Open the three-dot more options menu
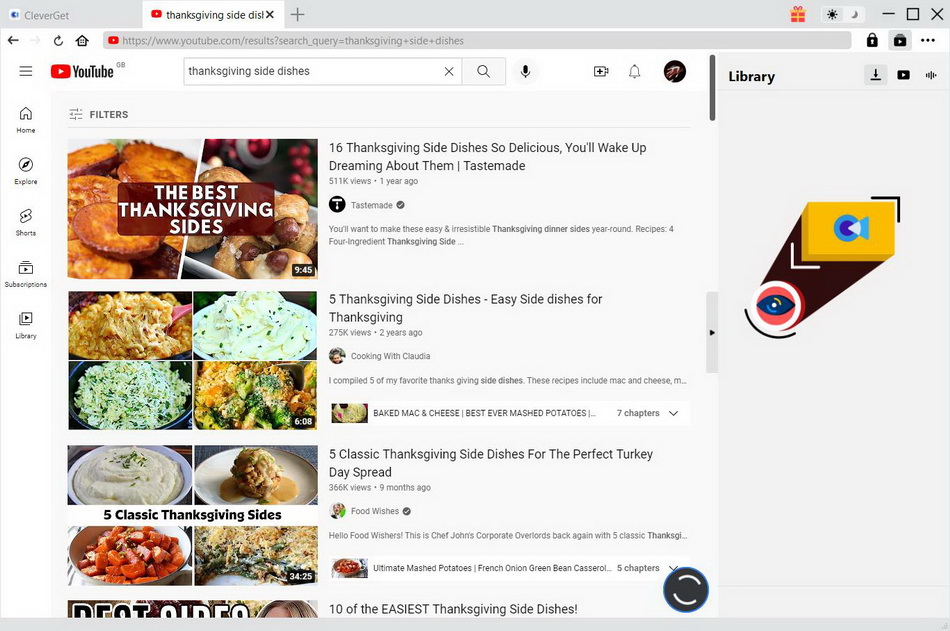The image size is (950, 631). [x=928, y=41]
